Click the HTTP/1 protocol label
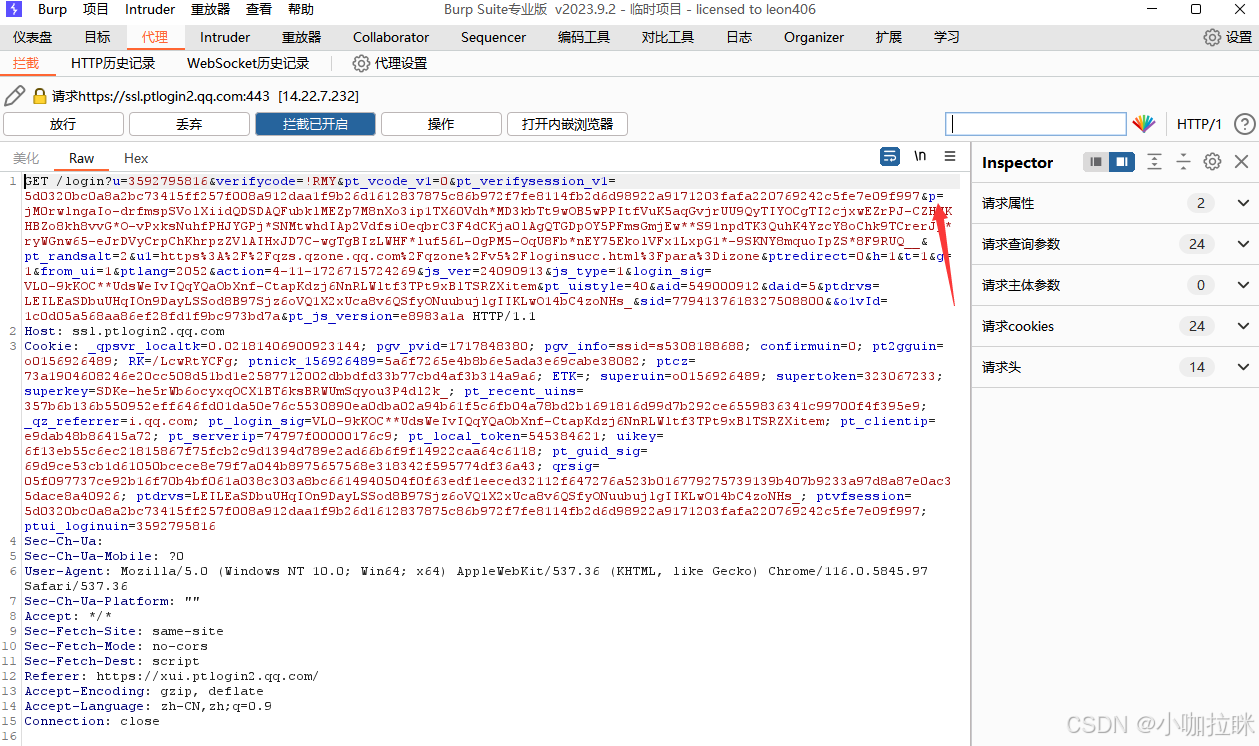1259x746 pixels. tap(1199, 124)
